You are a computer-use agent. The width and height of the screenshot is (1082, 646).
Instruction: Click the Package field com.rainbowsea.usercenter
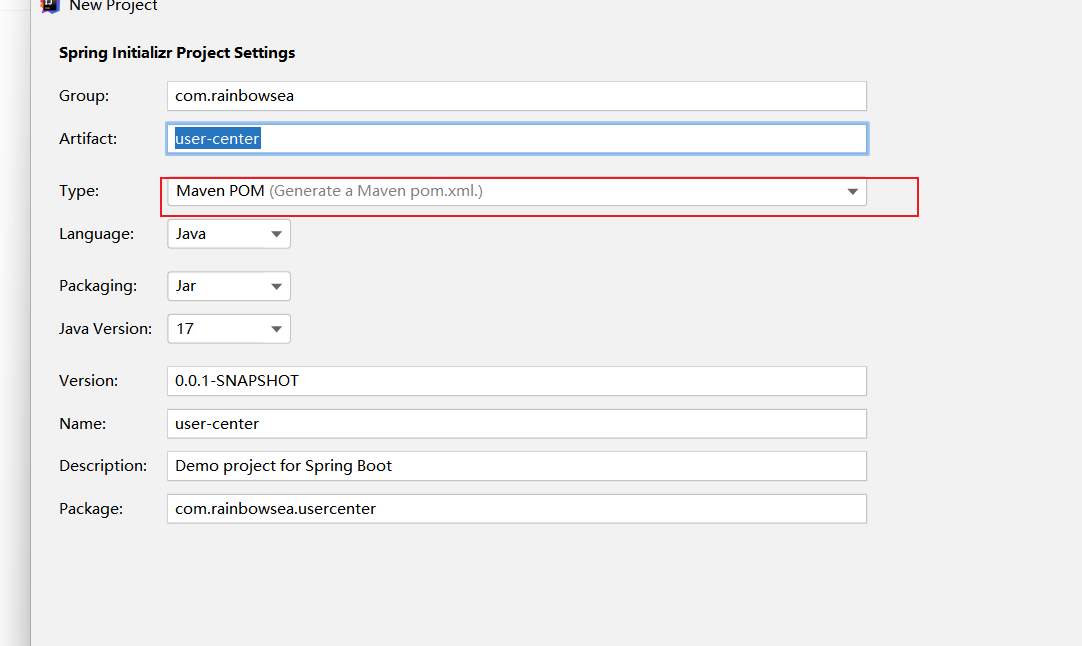coord(516,509)
